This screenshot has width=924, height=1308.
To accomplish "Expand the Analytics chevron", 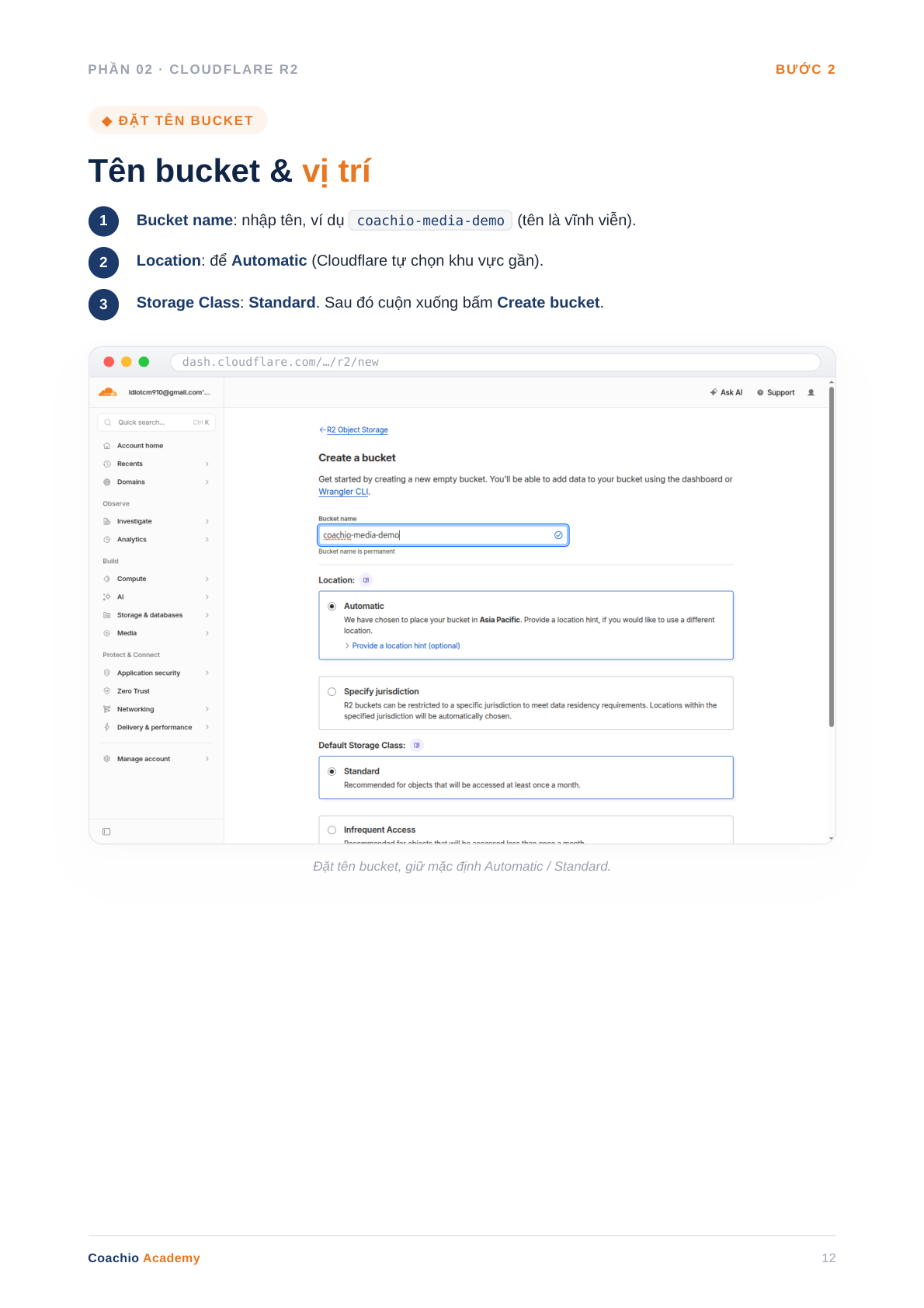I will pyautogui.click(x=207, y=540).
